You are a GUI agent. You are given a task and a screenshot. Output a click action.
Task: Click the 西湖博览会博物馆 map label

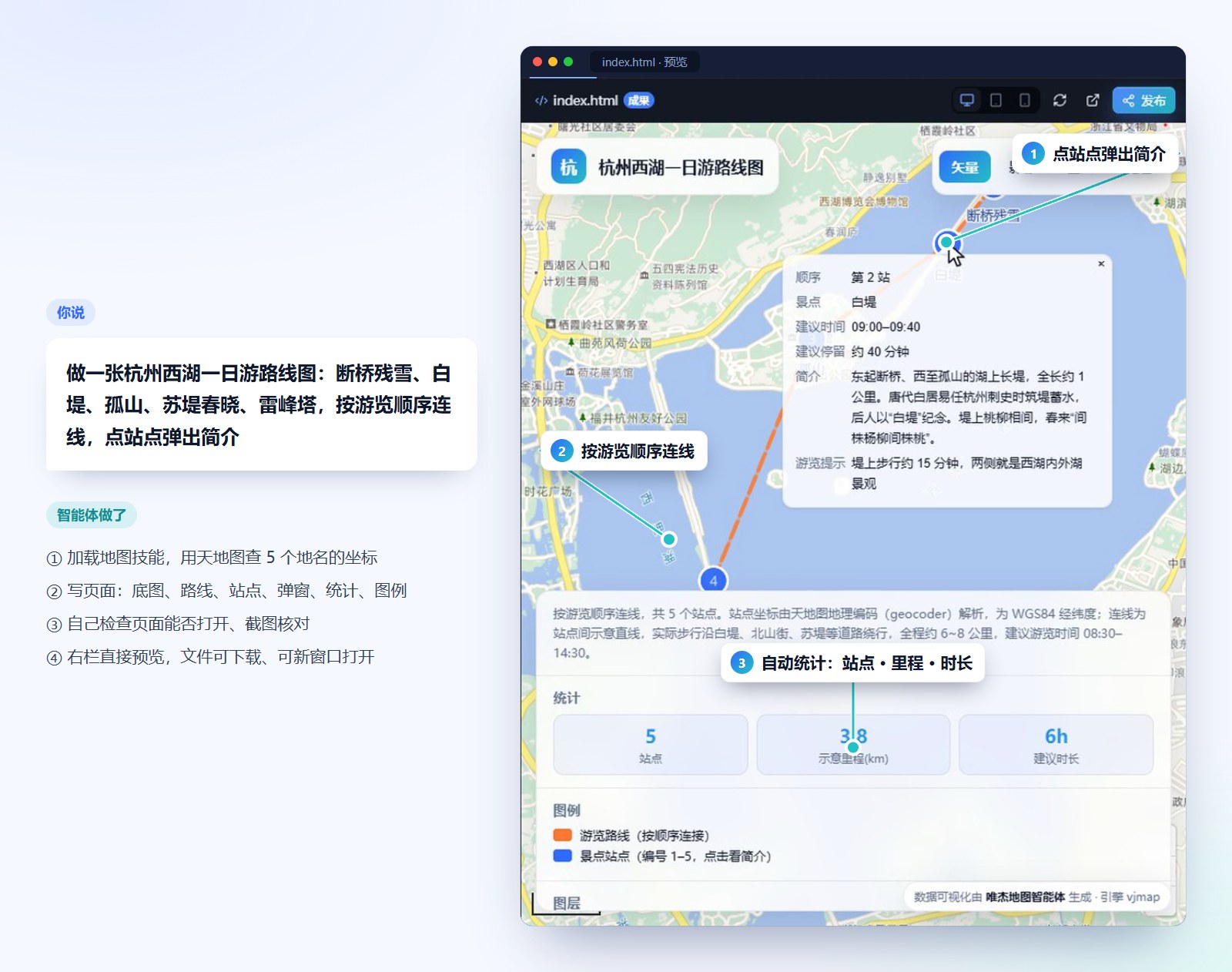(863, 202)
